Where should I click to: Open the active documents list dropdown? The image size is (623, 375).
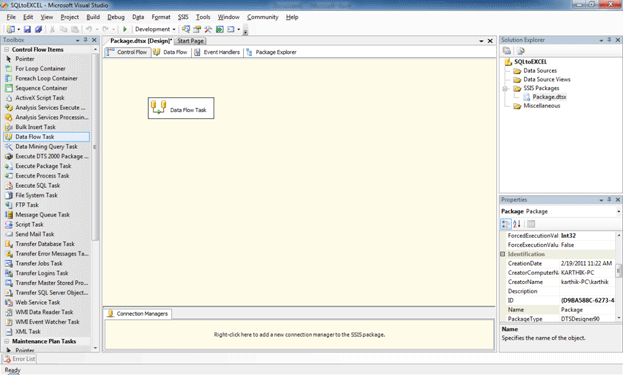pos(481,41)
